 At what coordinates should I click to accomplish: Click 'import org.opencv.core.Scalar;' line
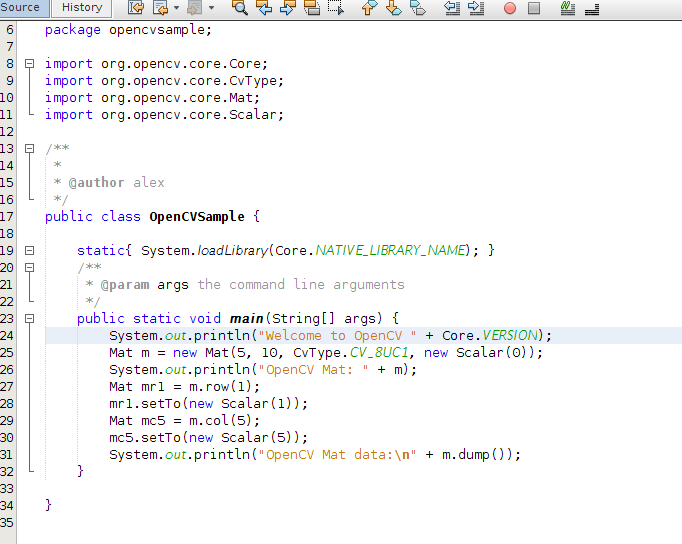[x=164, y=115]
